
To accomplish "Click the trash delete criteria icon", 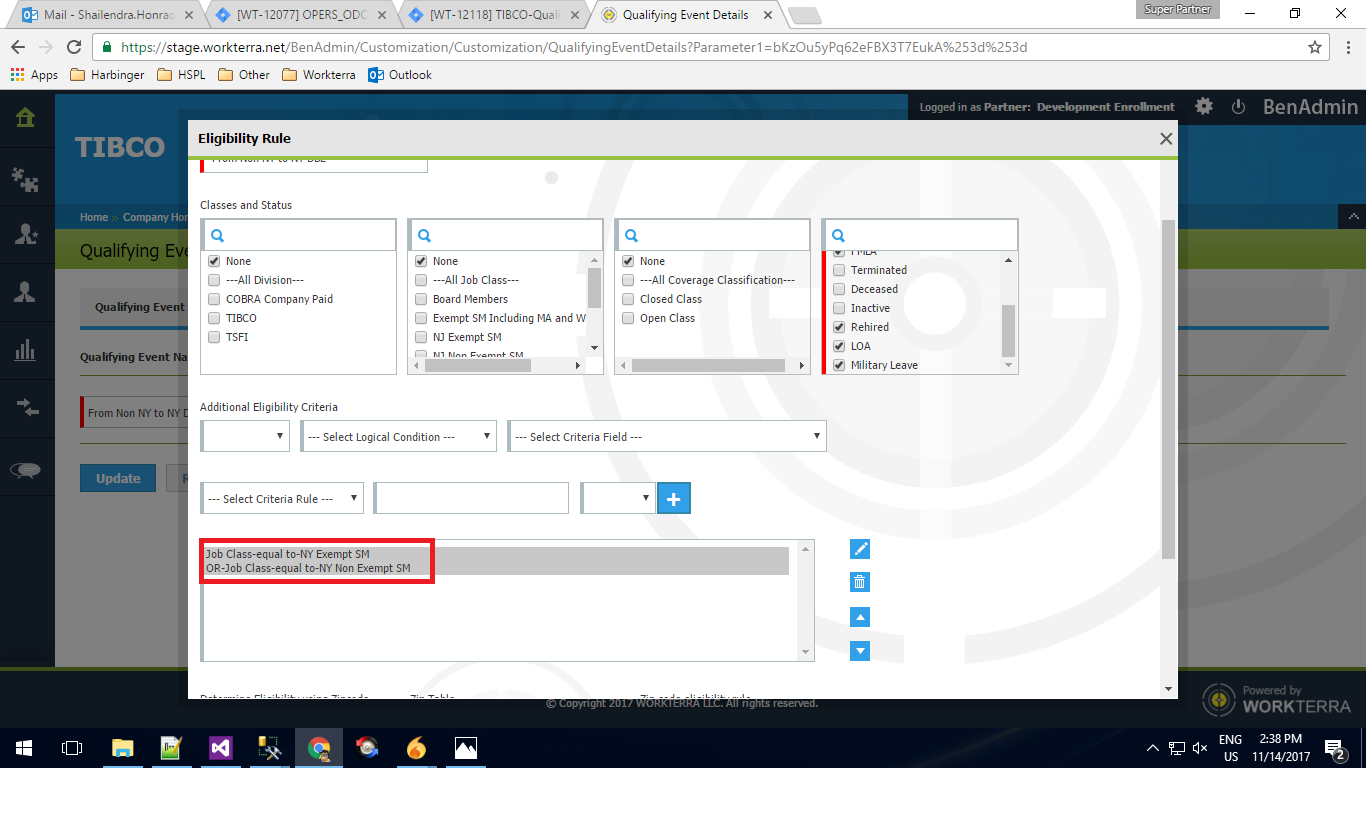I will coord(859,582).
